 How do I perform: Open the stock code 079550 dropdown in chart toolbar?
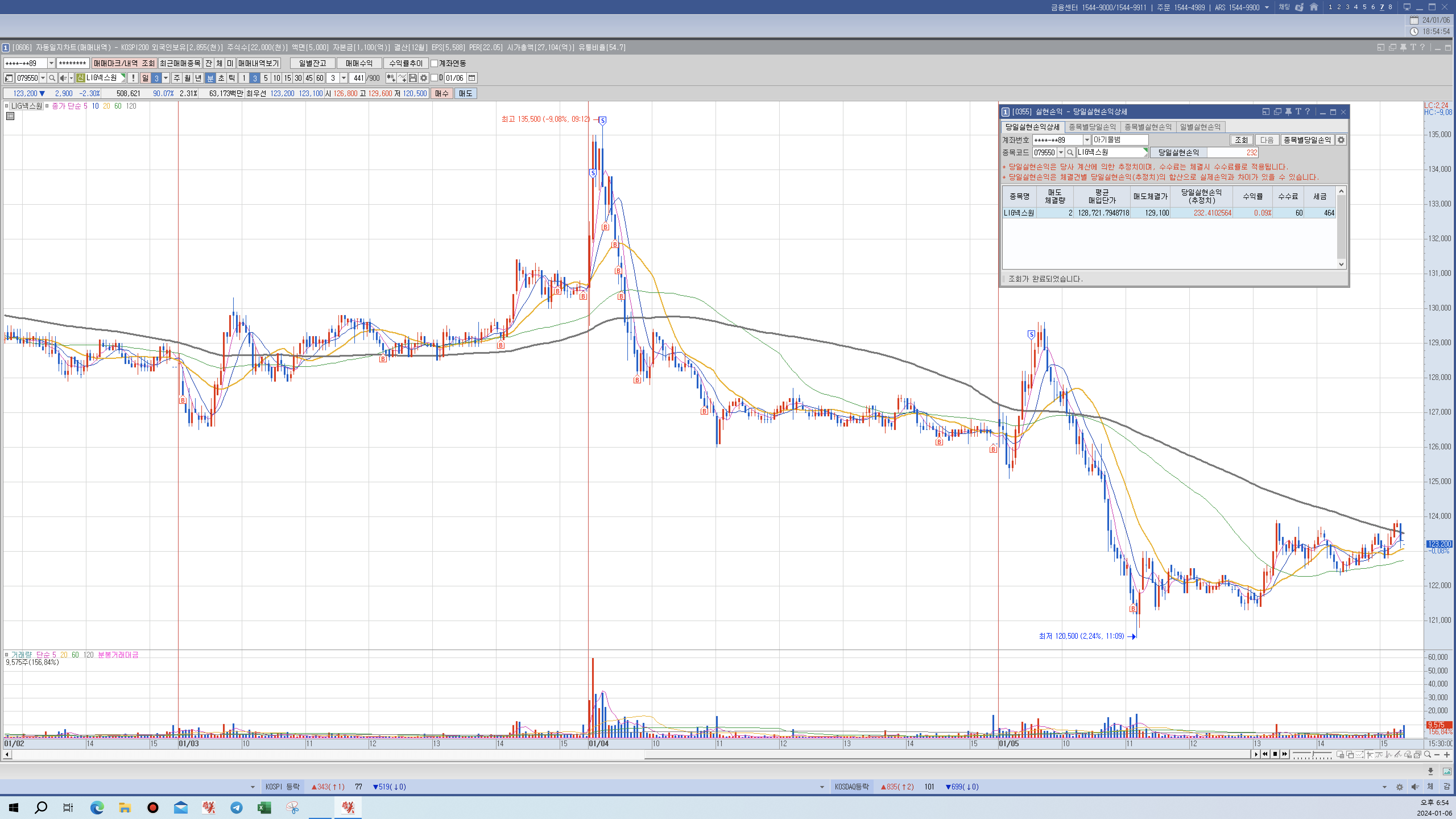pyautogui.click(x=43, y=78)
